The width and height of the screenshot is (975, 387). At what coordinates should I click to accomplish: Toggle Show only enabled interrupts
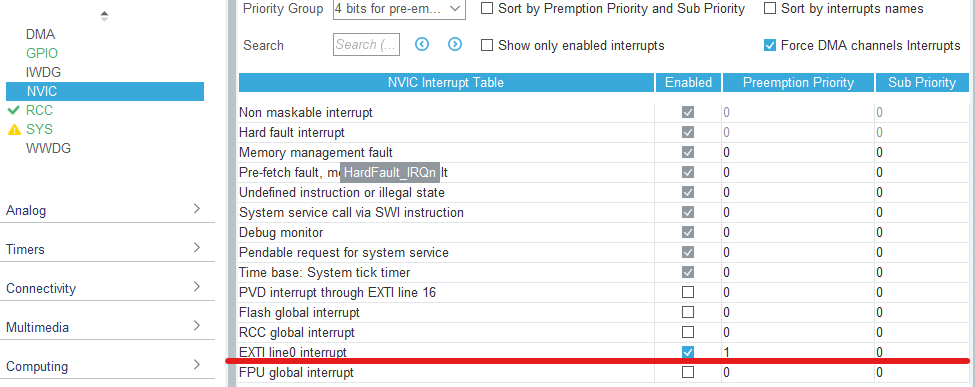[x=488, y=45]
